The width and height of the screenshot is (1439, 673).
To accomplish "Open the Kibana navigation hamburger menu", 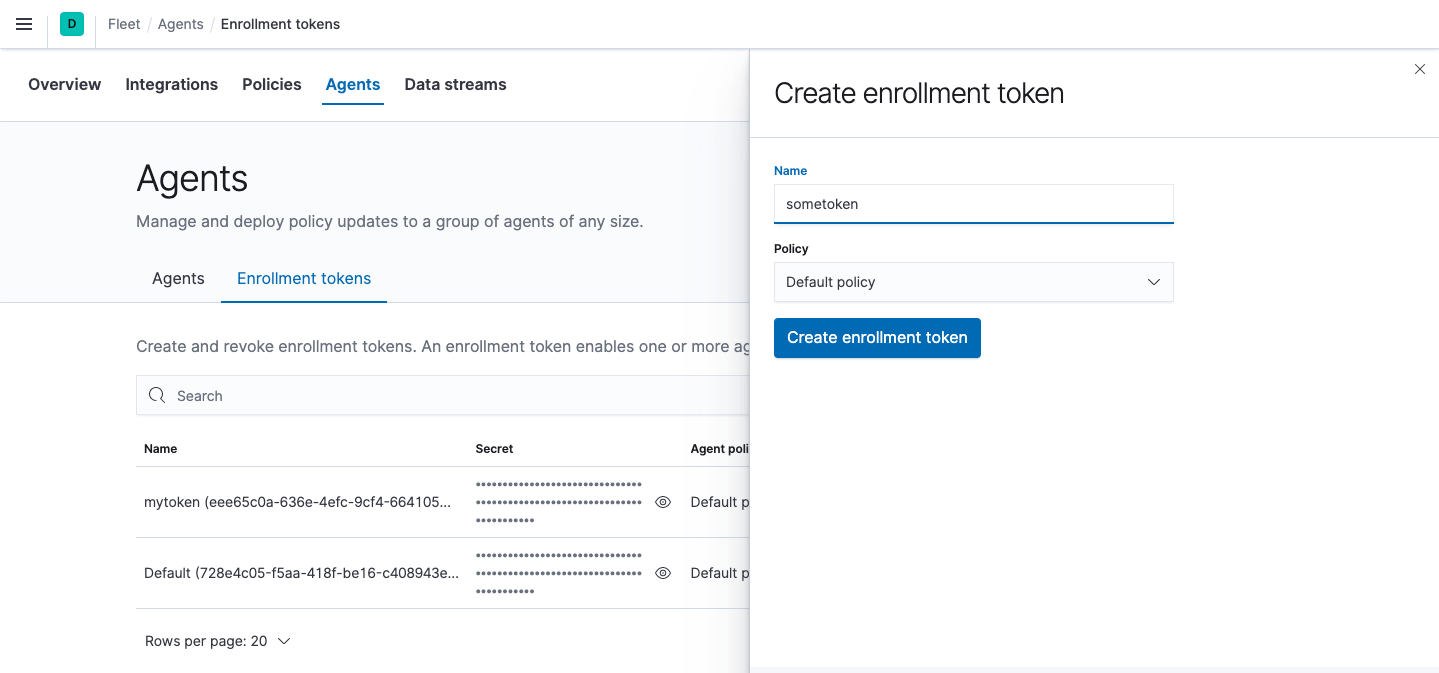I will pos(23,24).
